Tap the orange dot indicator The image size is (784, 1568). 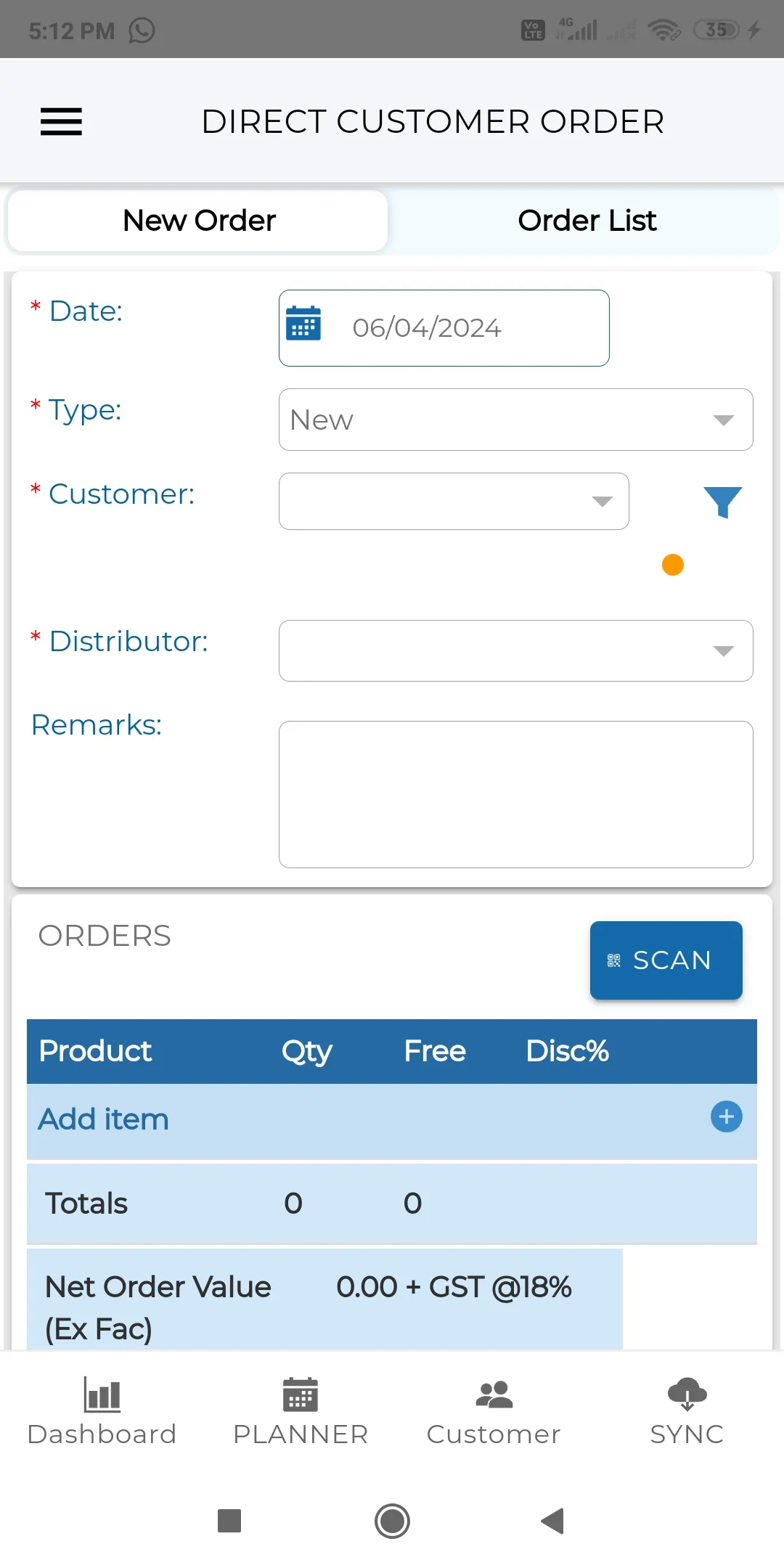coord(673,565)
